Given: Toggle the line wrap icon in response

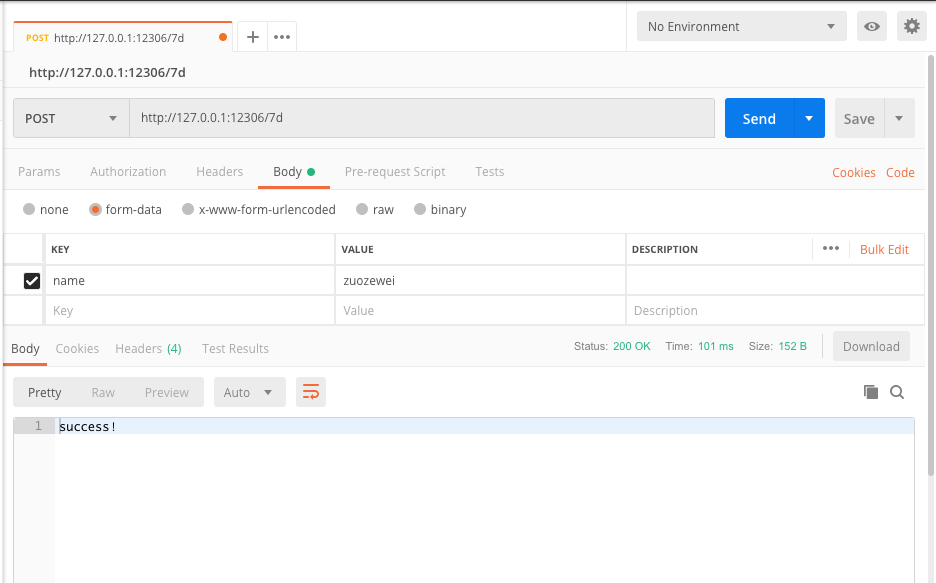Looking at the screenshot, I should [311, 392].
